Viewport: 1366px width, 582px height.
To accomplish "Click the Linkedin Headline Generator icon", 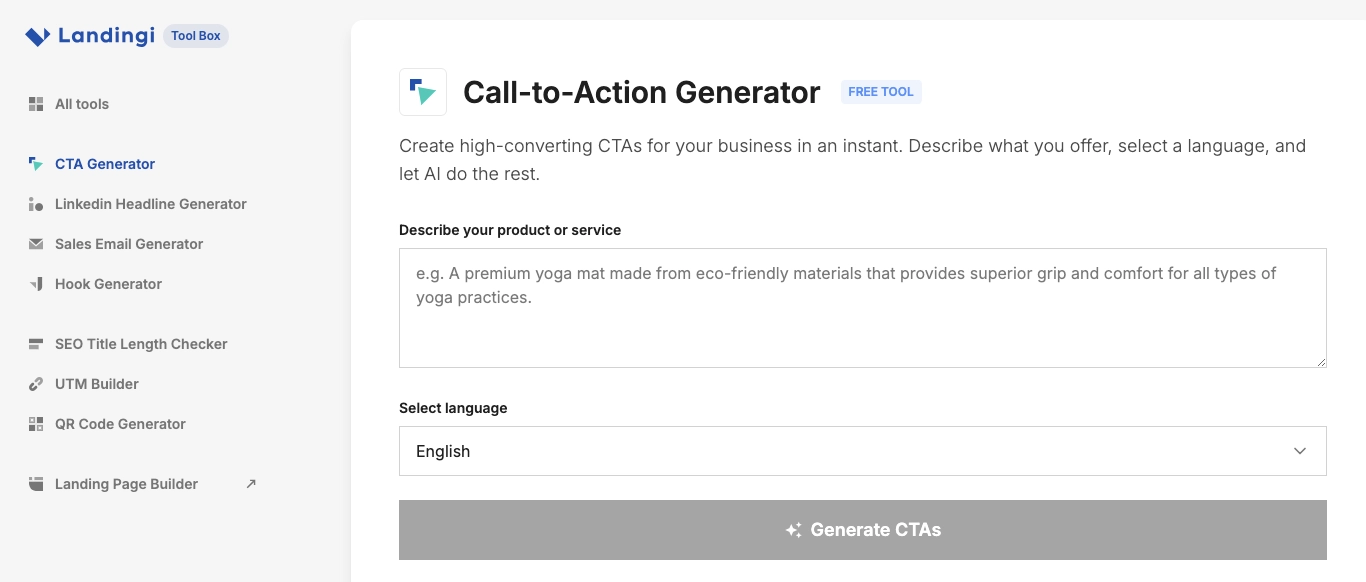I will click(x=36, y=204).
